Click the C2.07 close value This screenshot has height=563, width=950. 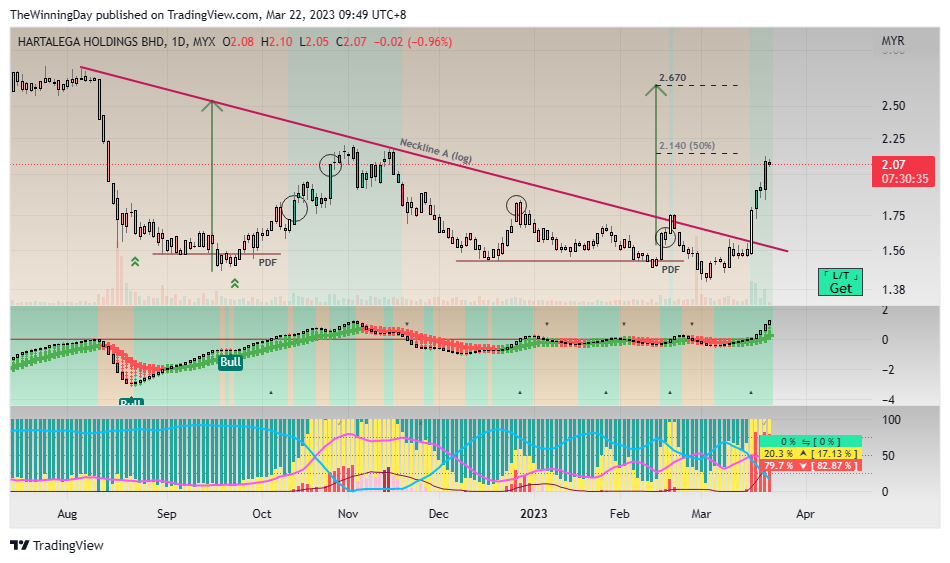point(351,42)
